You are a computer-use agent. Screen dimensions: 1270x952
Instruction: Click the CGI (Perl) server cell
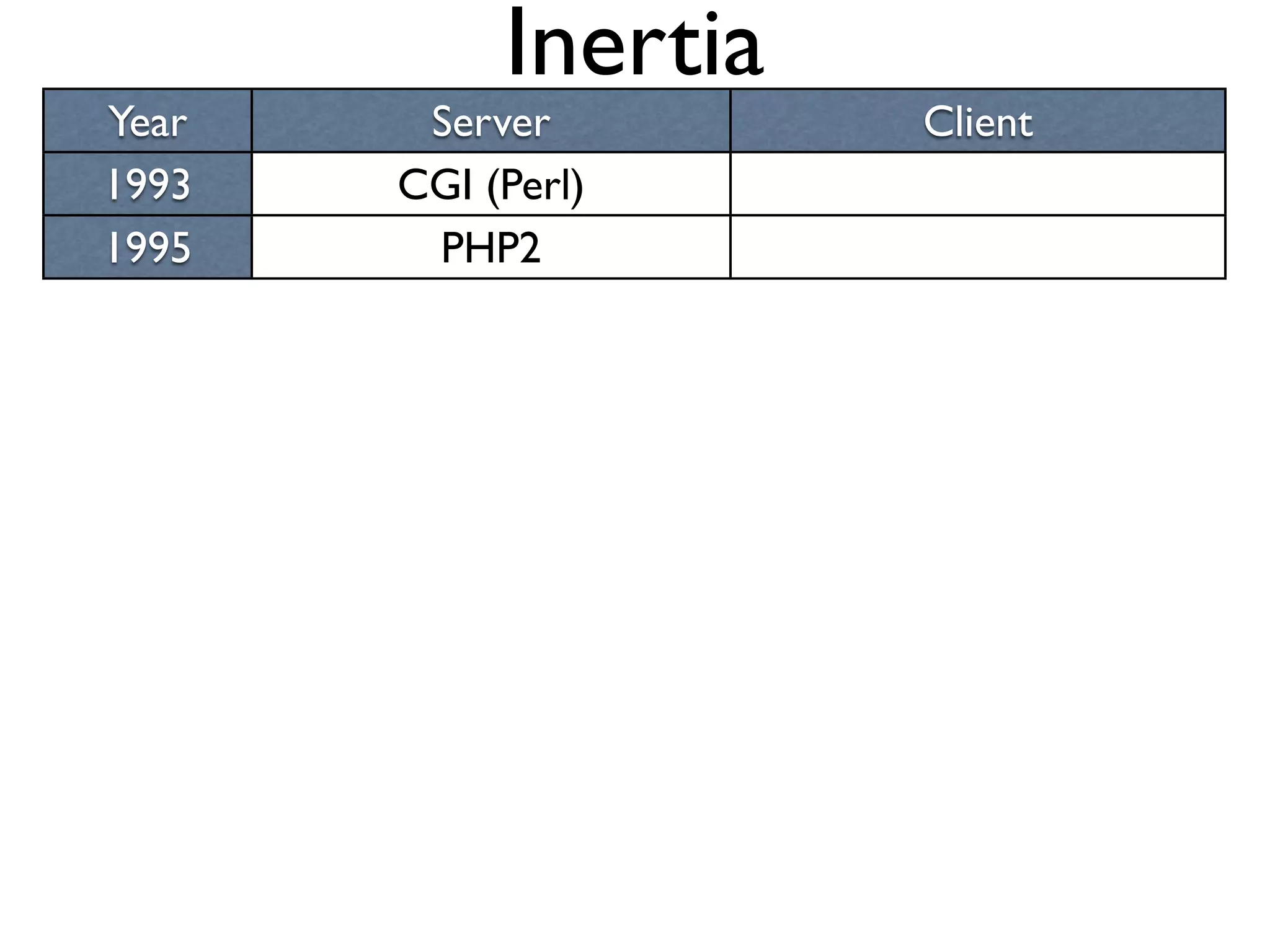pos(491,184)
